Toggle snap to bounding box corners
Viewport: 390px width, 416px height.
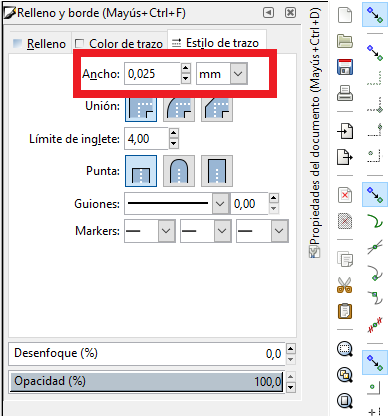(x=375, y=104)
